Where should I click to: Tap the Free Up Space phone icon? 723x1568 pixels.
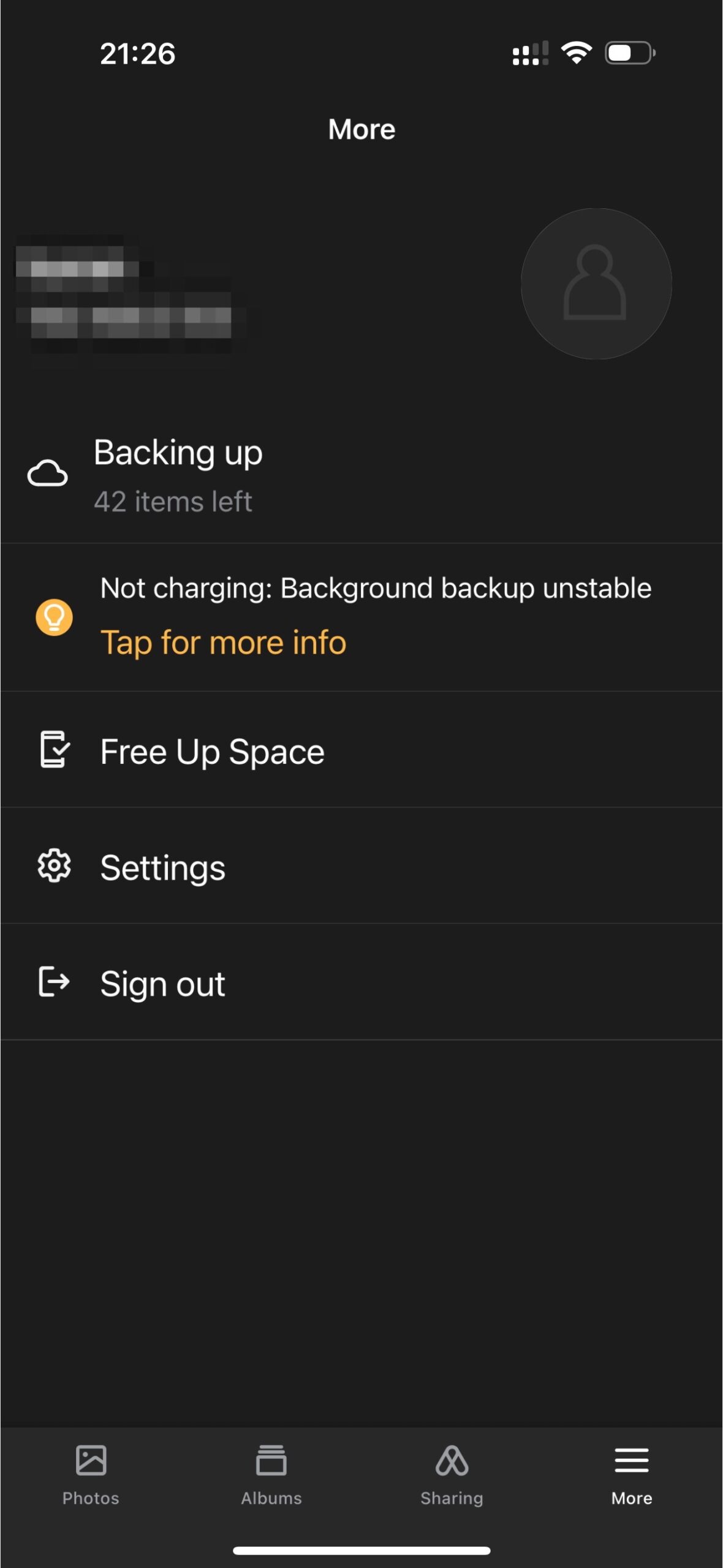point(54,749)
